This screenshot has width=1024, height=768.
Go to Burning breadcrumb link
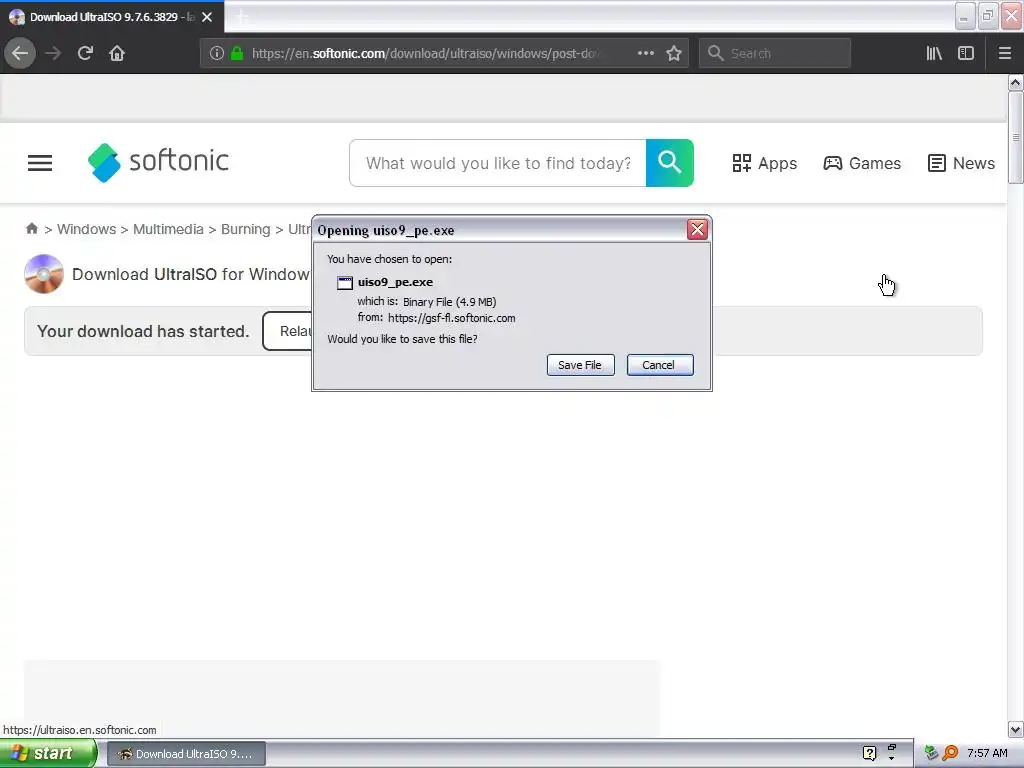246,229
